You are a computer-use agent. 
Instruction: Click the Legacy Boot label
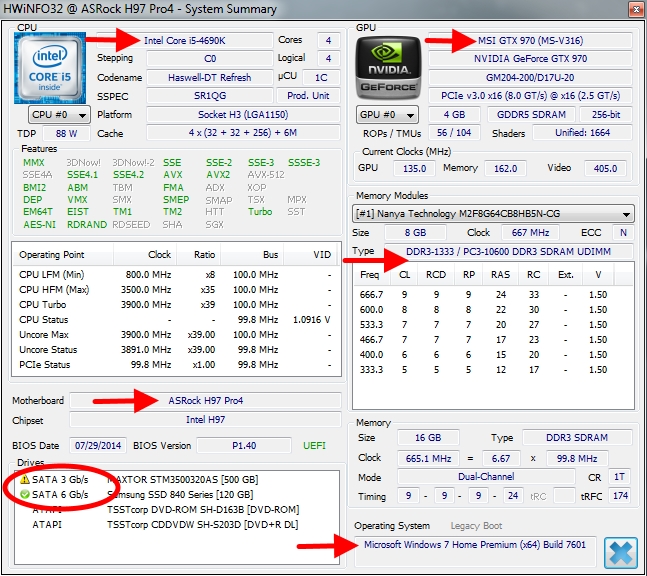coord(476,526)
